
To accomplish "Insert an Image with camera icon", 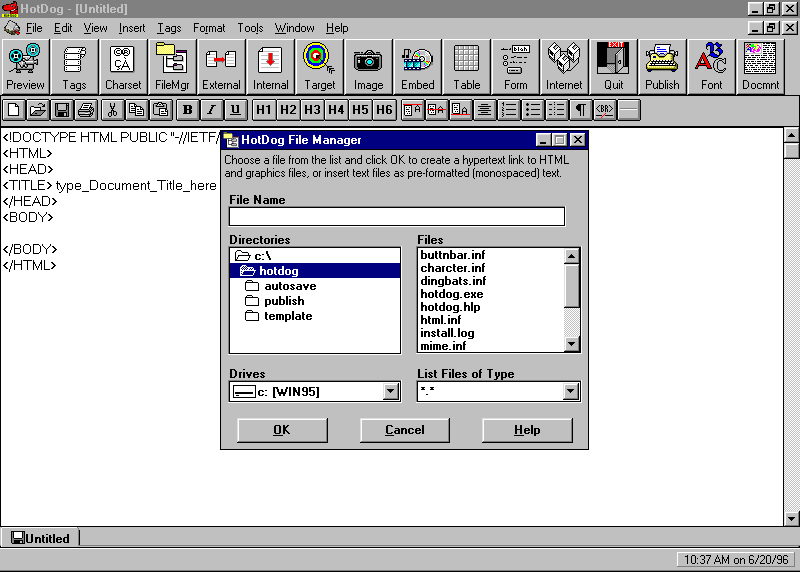I will pyautogui.click(x=368, y=67).
